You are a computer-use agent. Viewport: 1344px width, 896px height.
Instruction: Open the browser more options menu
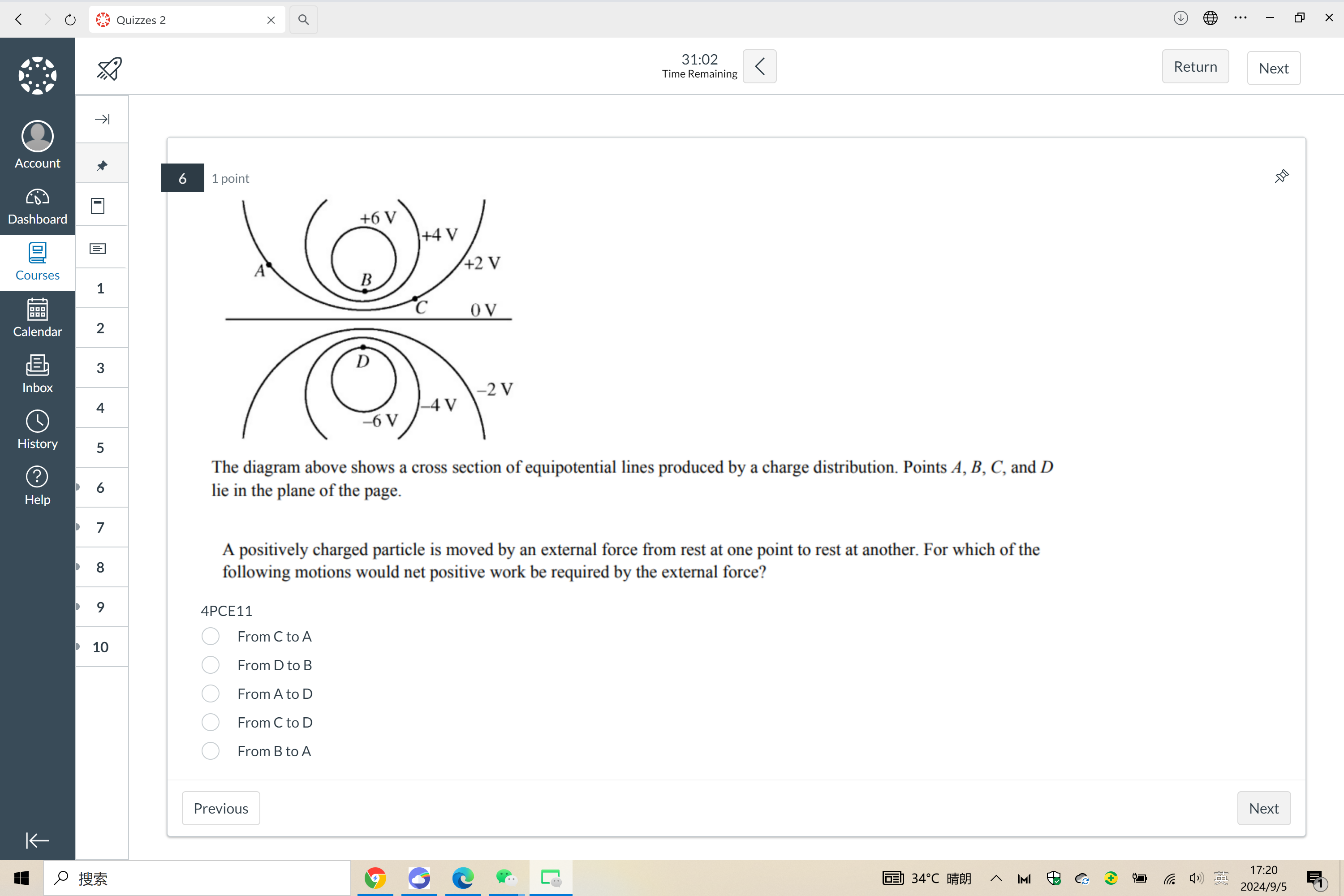point(1240,18)
